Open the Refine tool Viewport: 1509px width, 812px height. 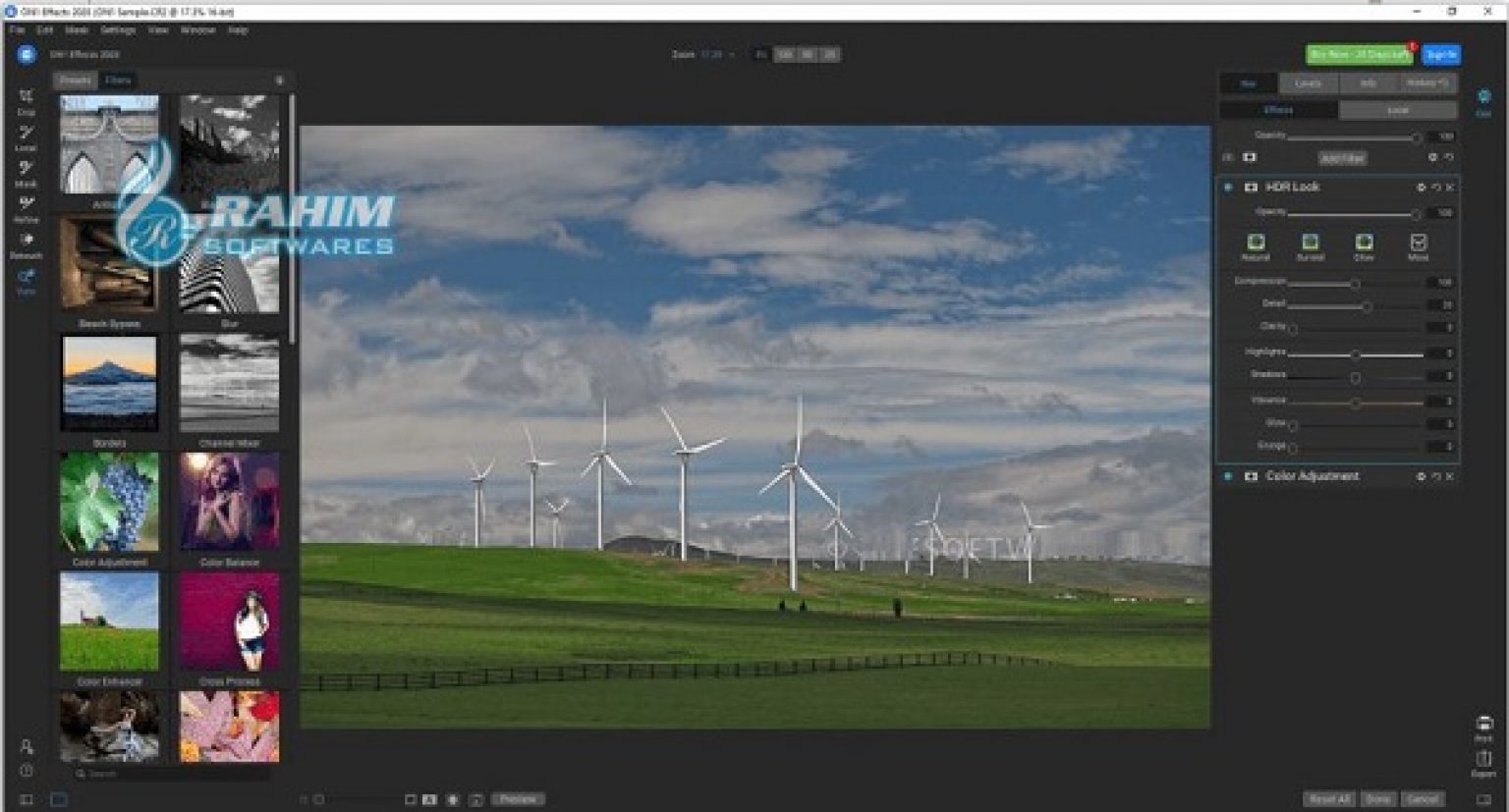coord(27,207)
